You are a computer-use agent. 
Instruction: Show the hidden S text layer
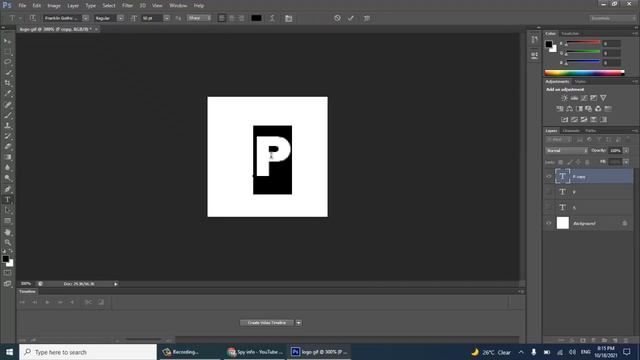click(549, 207)
